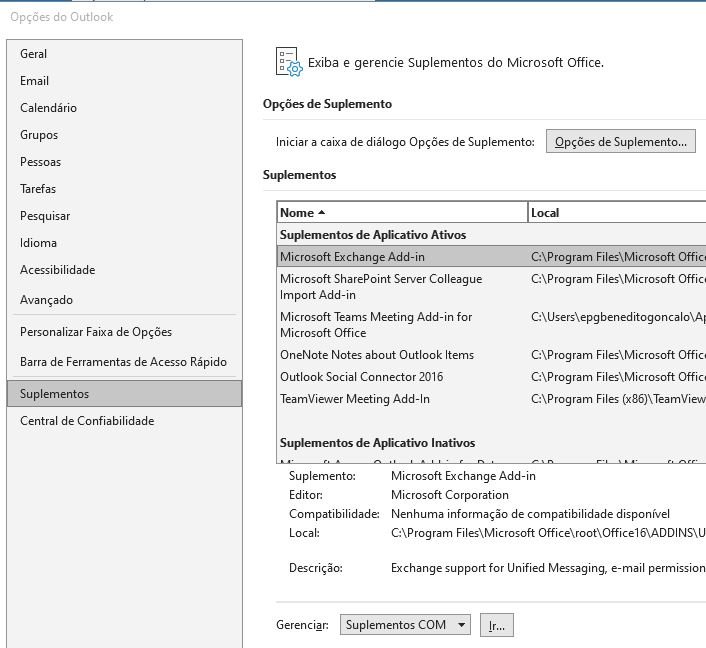
Task: Click the TeamViewer add-in path under Local
Action: pos(618,399)
